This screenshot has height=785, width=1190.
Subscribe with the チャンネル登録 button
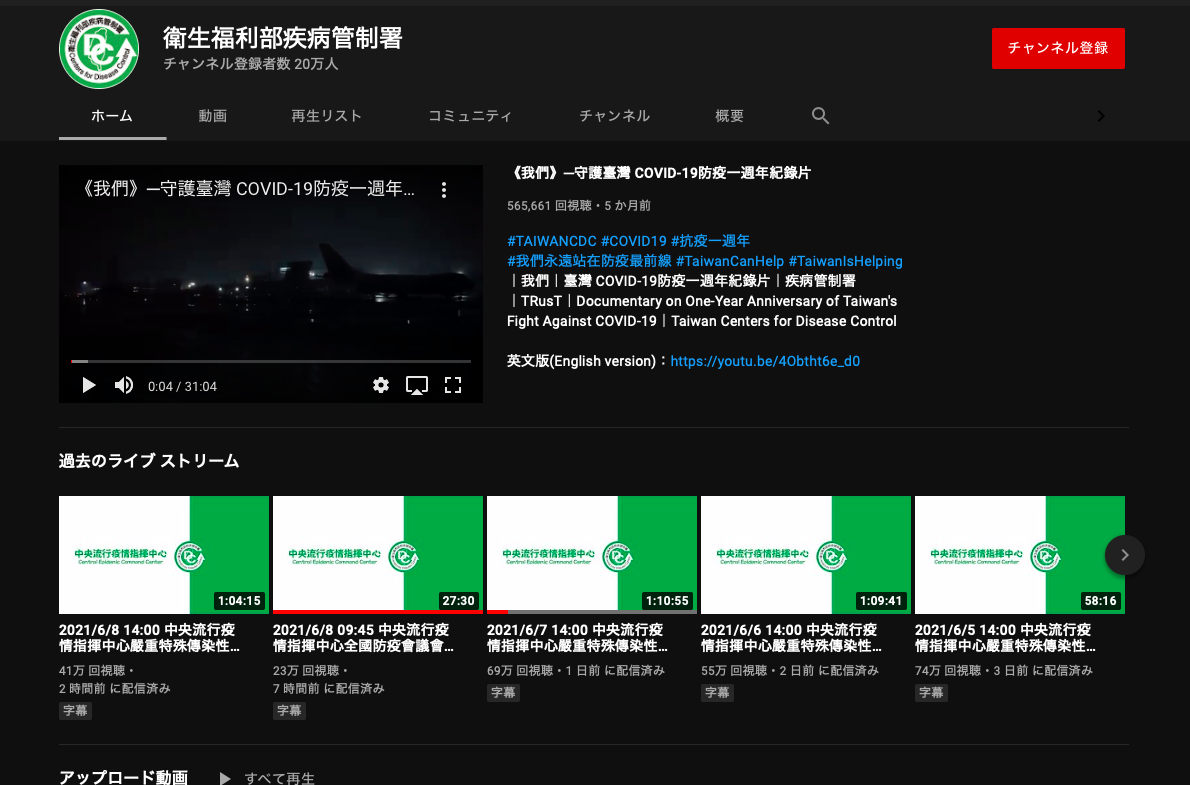[1058, 49]
